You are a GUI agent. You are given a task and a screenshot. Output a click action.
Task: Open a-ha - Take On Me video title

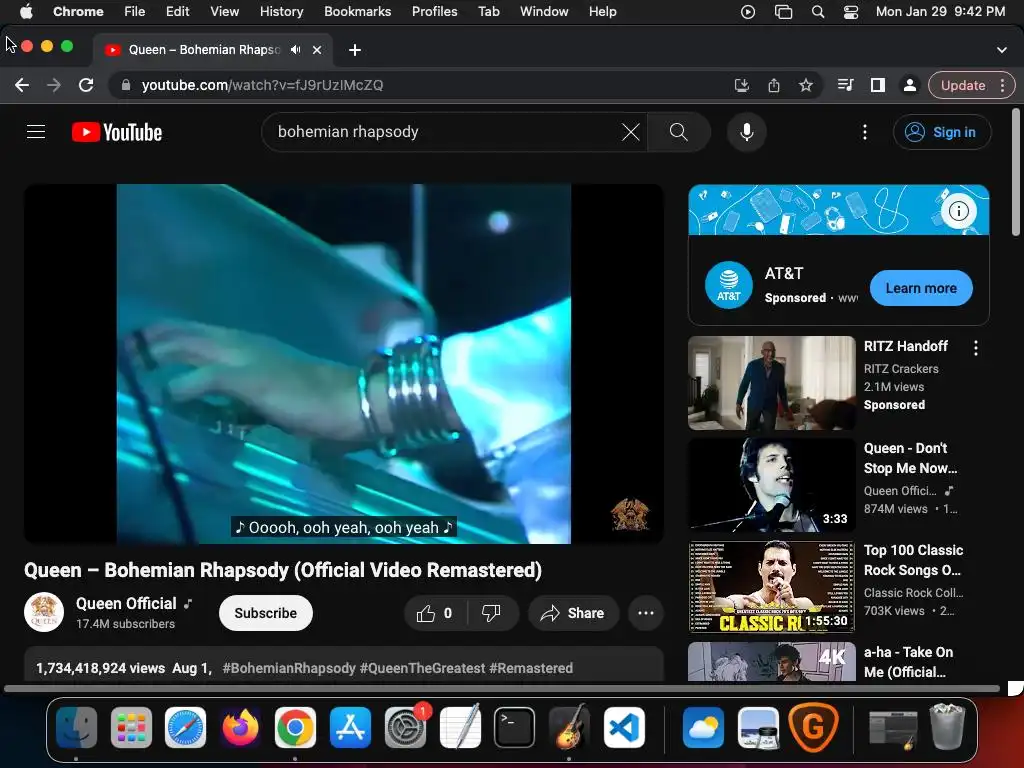[908, 662]
